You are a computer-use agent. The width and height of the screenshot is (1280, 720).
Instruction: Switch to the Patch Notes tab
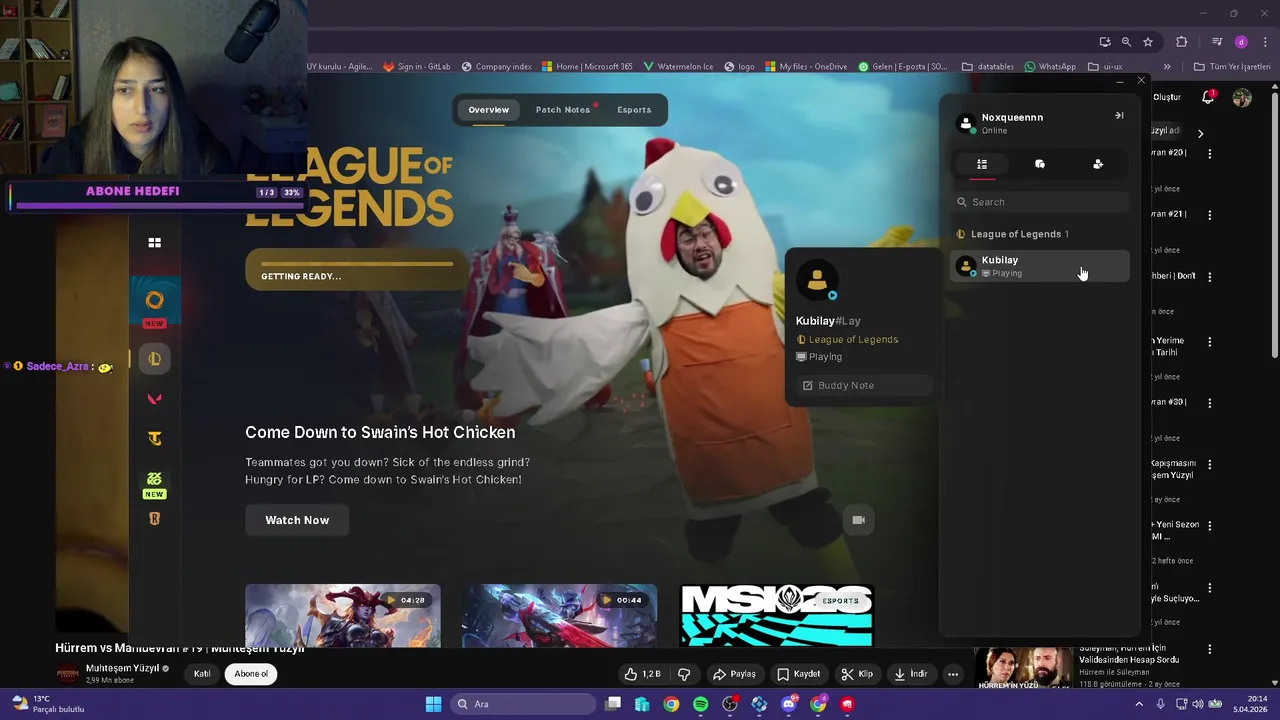coord(563,110)
